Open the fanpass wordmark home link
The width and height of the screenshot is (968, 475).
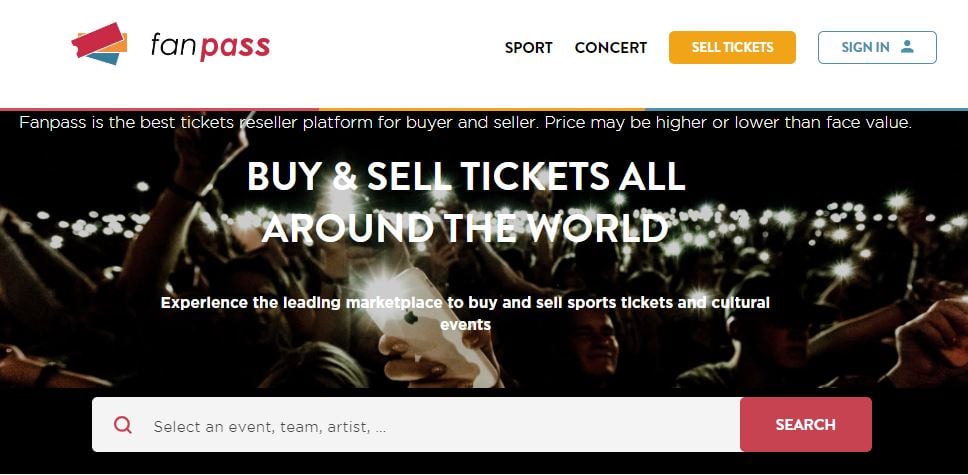[x=210, y=46]
